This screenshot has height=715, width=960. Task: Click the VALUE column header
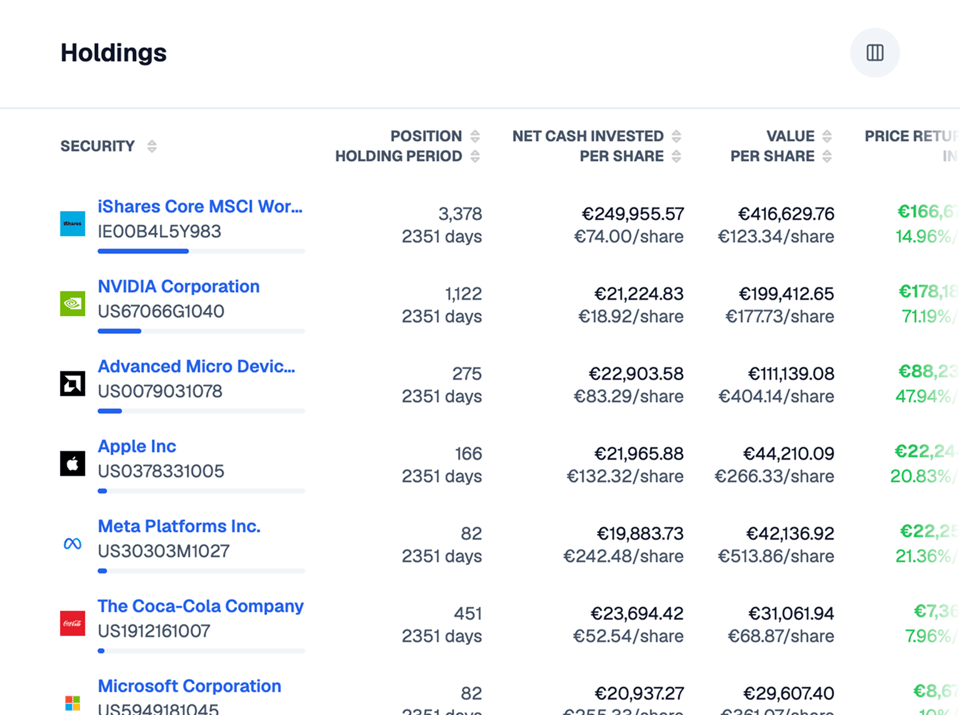click(x=790, y=136)
